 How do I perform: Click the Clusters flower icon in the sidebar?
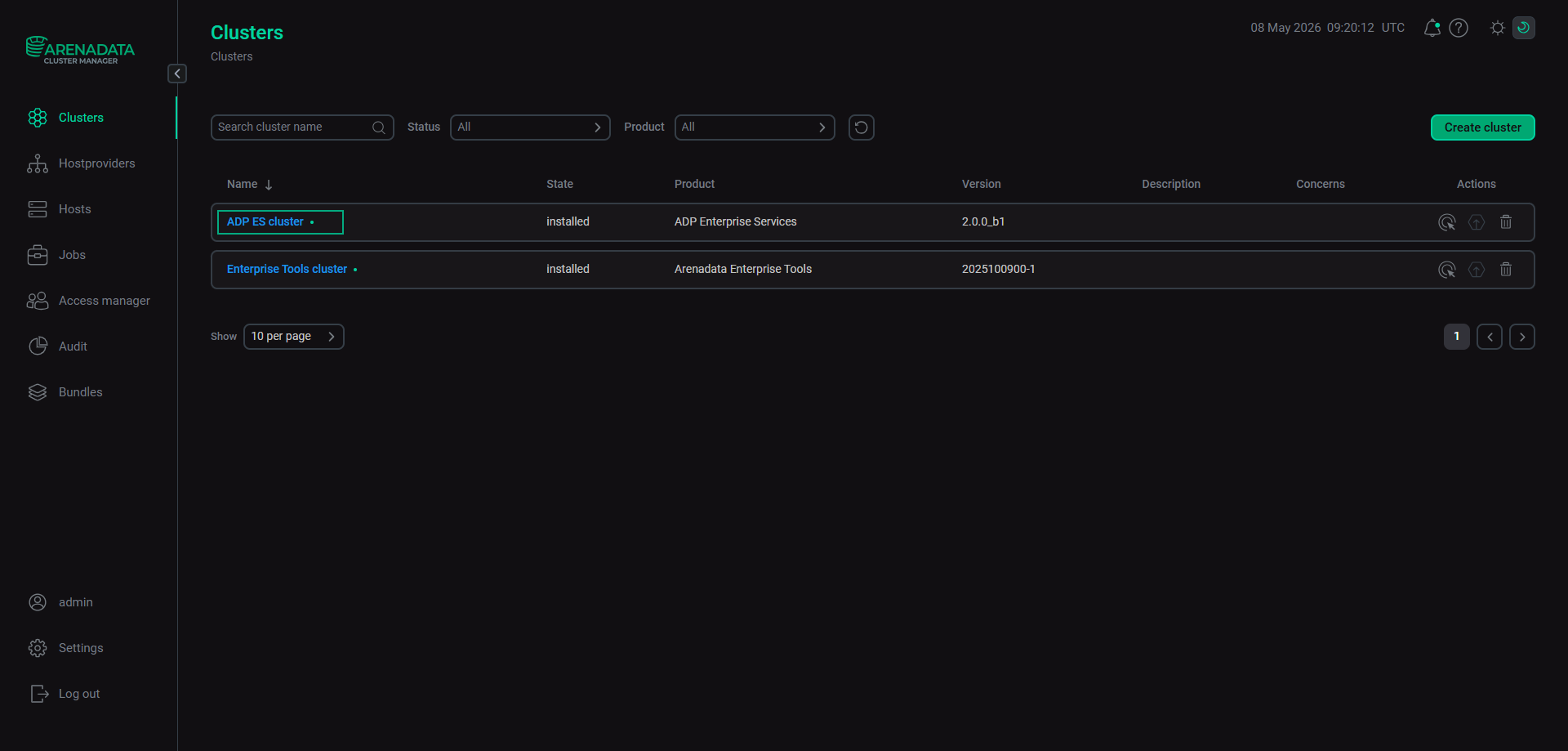point(38,118)
